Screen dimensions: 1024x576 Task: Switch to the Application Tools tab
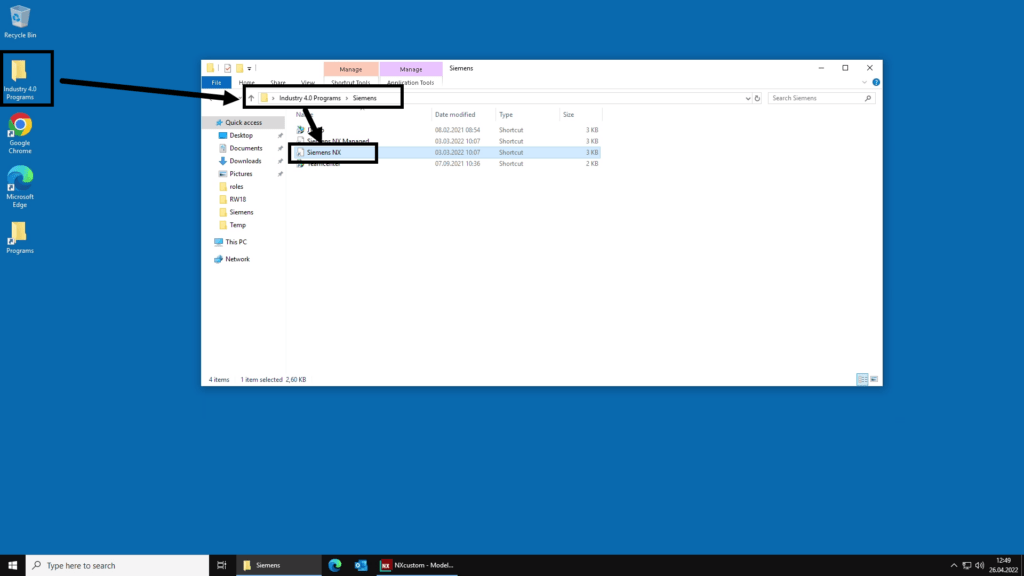(x=411, y=82)
